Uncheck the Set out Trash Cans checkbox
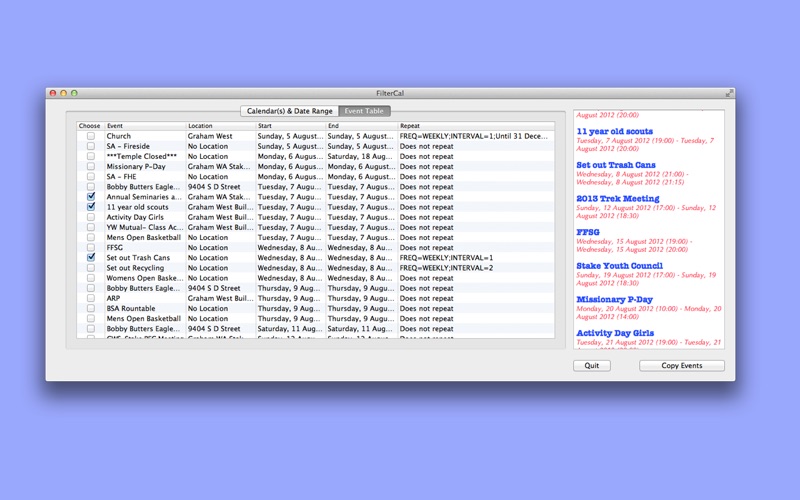 pyautogui.click(x=91, y=258)
